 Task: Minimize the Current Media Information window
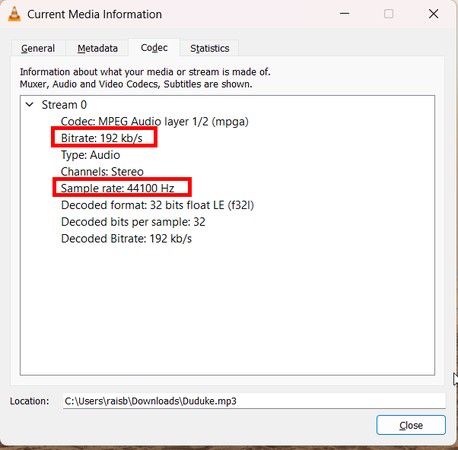pos(345,14)
